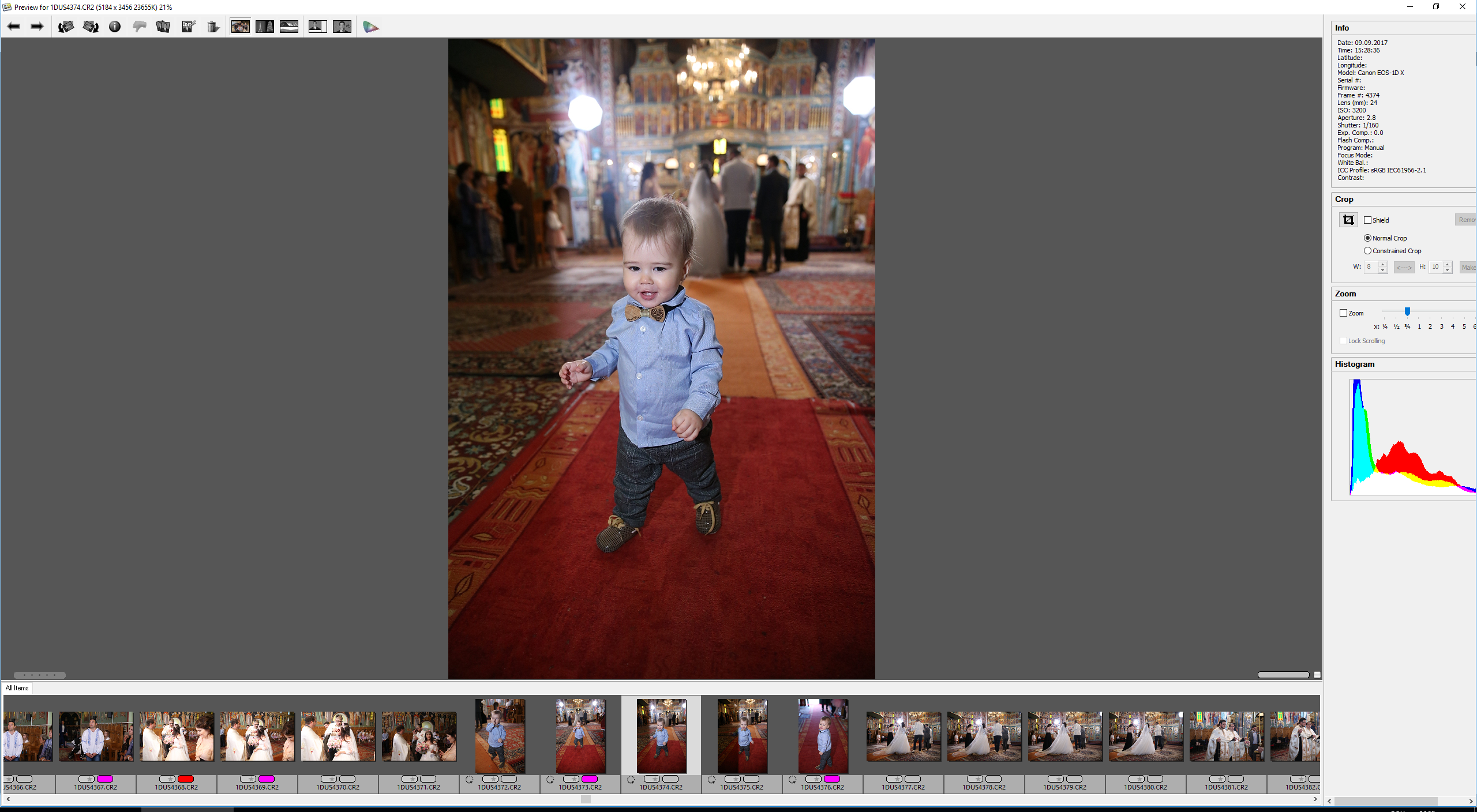Click the crop width input field
Screen dimensions: 1477x812
click(x=1371, y=267)
